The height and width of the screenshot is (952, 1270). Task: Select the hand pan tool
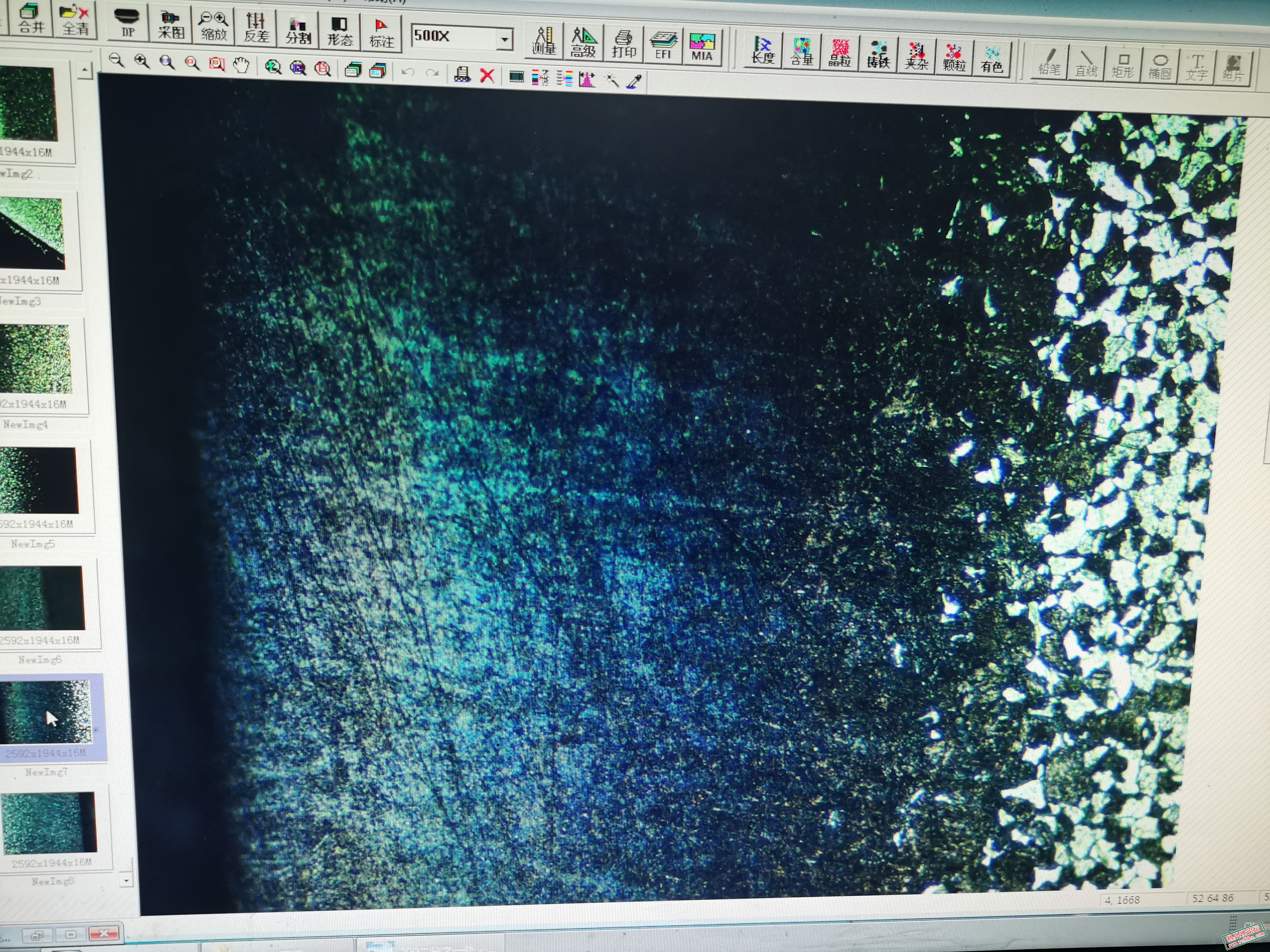pos(242,65)
